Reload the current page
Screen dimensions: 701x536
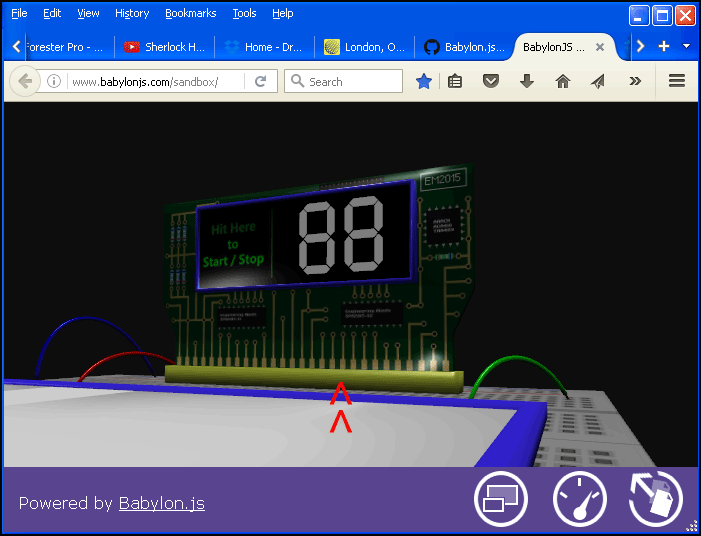(x=261, y=81)
